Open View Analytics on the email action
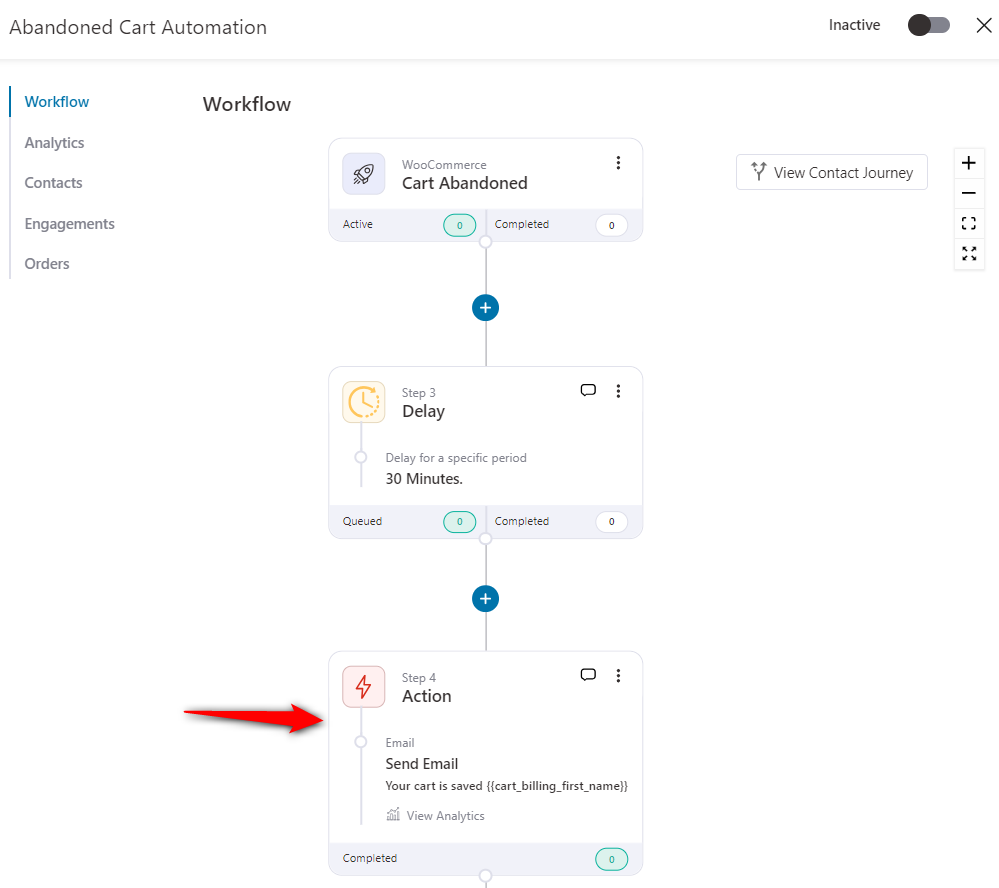The width and height of the screenshot is (999, 888). click(445, 816)
